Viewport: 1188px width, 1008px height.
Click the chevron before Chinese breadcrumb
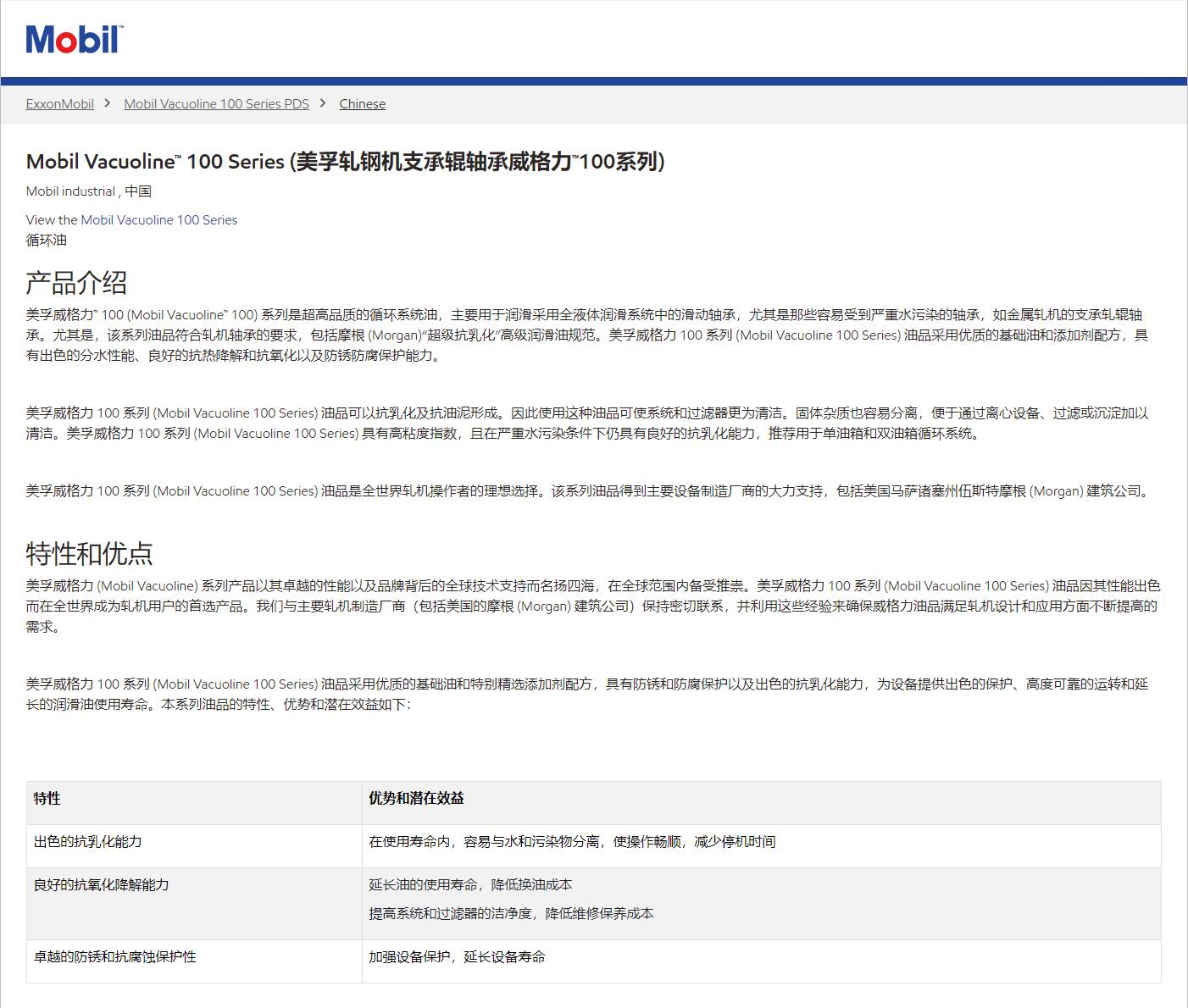[323, 103]
